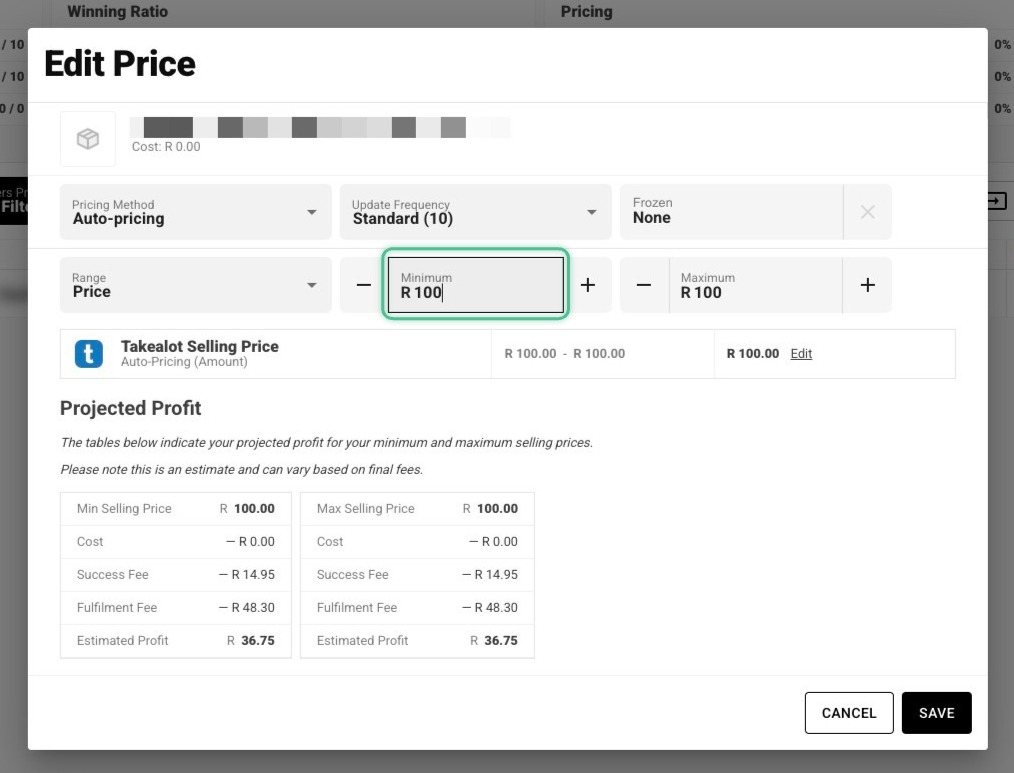
Task: Click the minus icon beside Minimum price
Action: point(363,285)
